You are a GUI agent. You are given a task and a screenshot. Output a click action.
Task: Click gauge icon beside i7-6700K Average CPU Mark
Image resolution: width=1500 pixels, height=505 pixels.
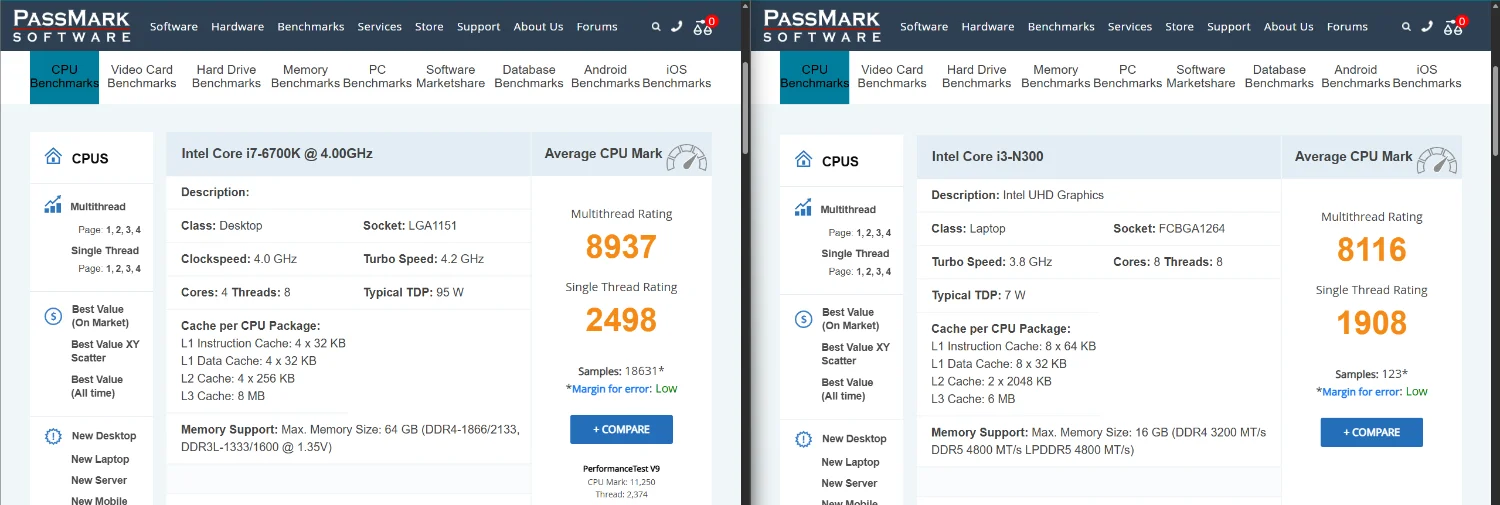point(686,156)
